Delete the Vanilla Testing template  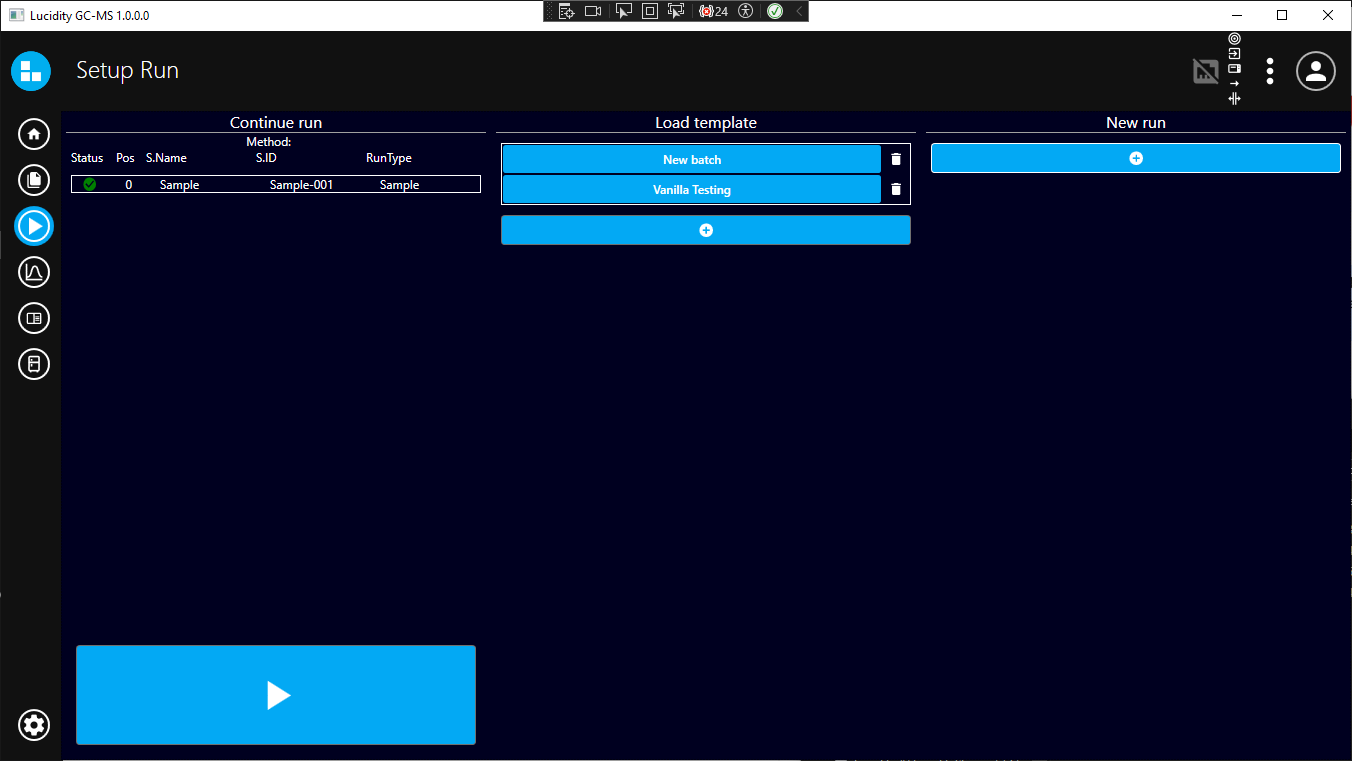[896, 189]
